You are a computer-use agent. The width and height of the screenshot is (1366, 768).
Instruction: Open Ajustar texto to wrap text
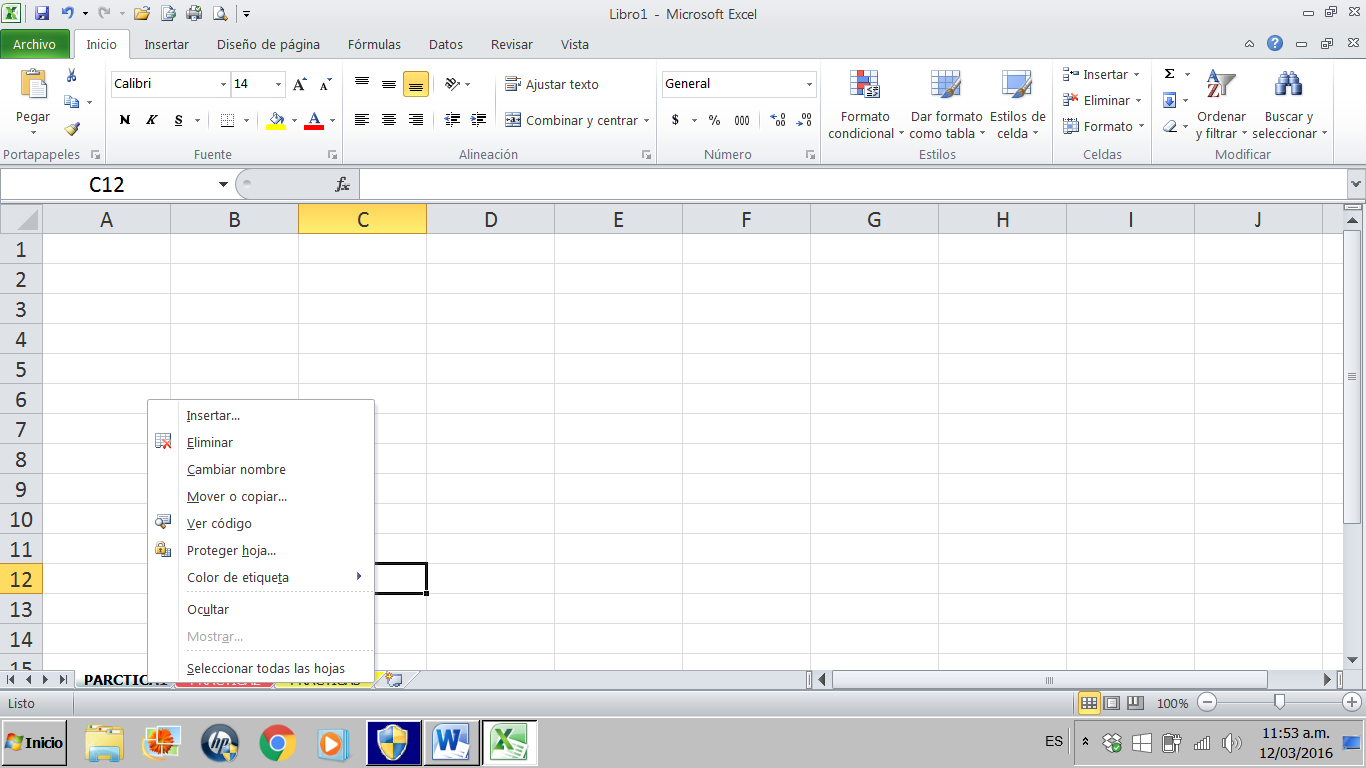click(552, 84)
